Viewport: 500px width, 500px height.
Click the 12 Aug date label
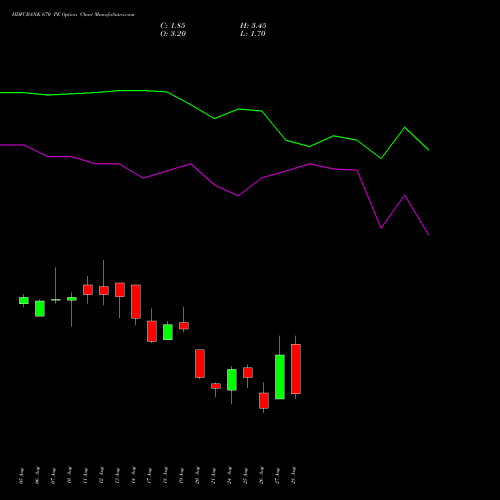(x=101, y=476)
